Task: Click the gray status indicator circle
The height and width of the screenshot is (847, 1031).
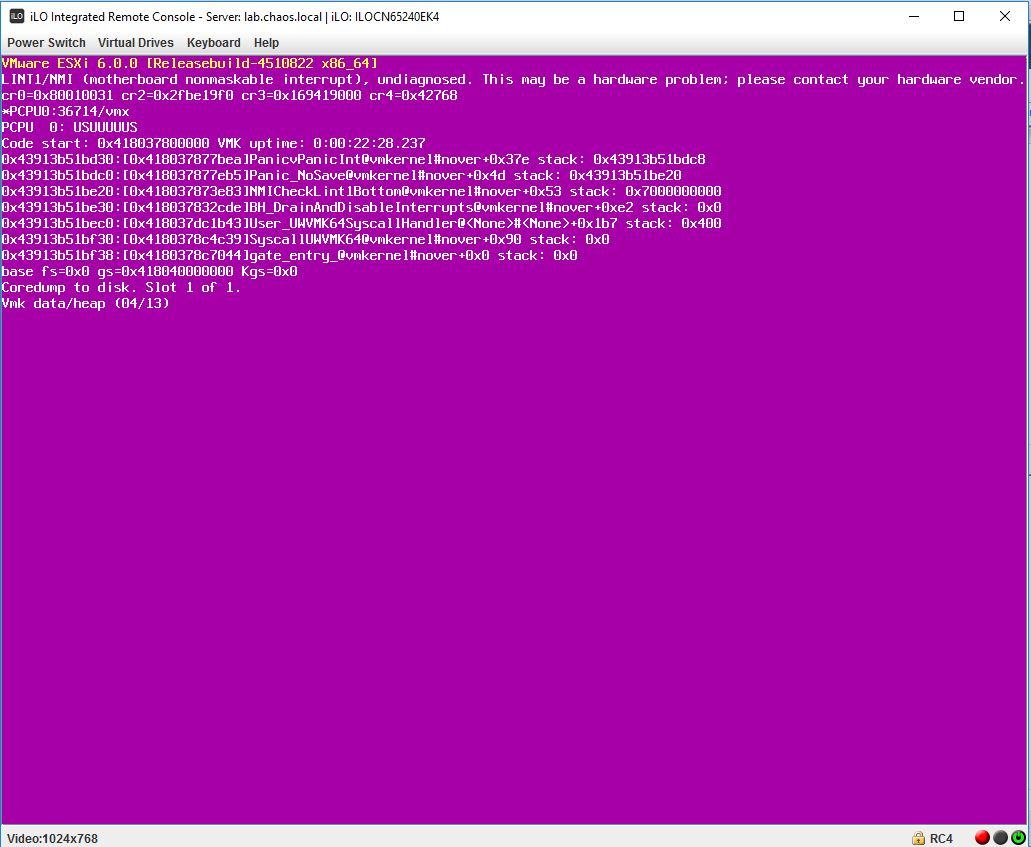Action: tap(1000, 838)
